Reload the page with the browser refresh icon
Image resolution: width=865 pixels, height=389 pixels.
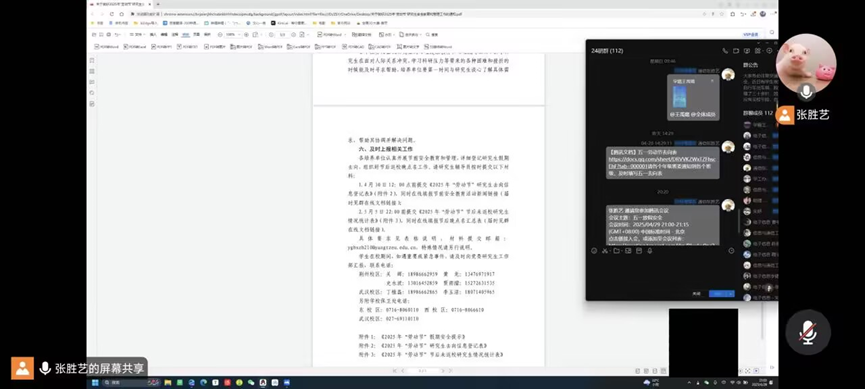[111, 14]
